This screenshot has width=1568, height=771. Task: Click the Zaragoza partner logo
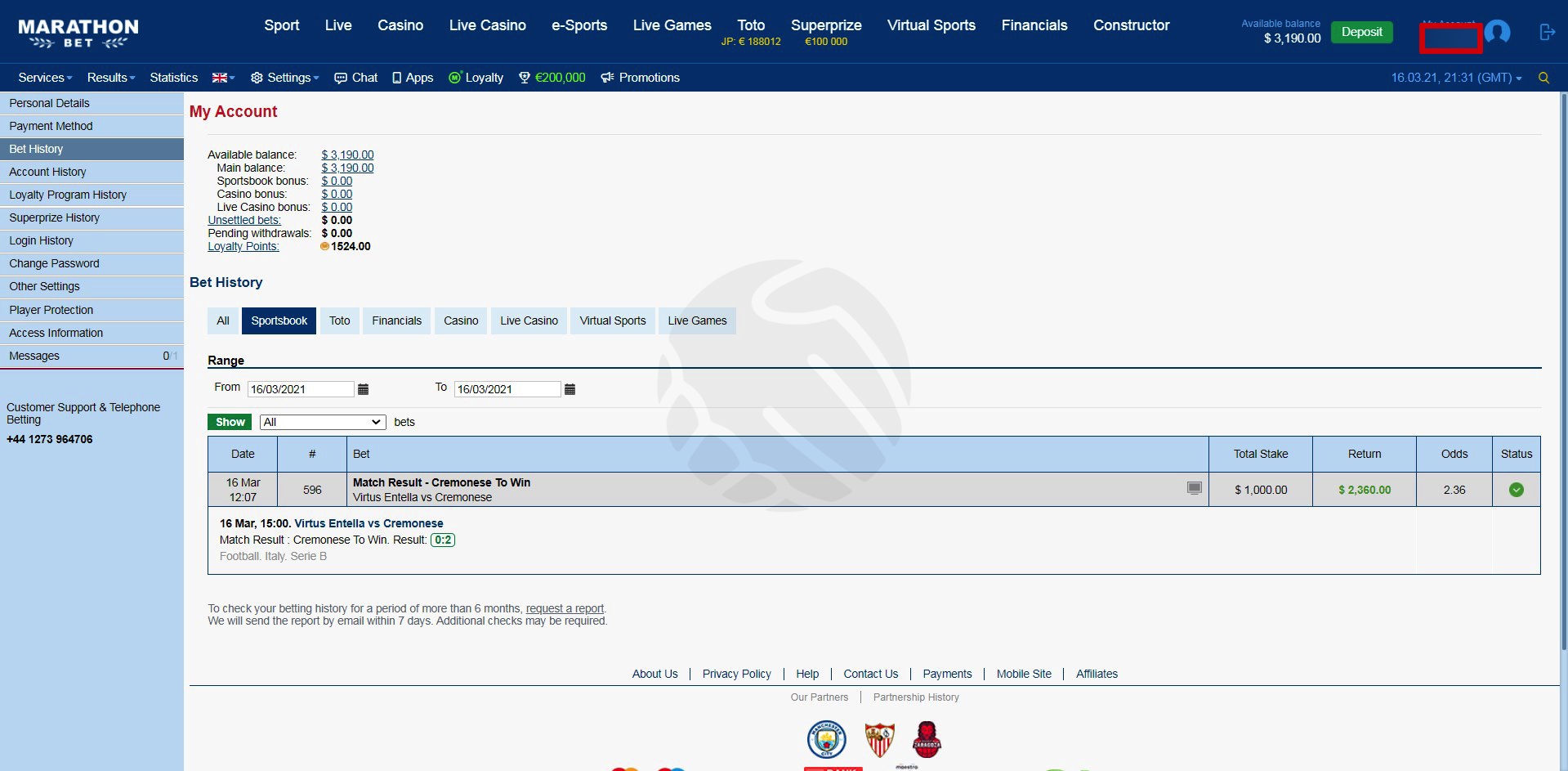click(x=927, y=740)
